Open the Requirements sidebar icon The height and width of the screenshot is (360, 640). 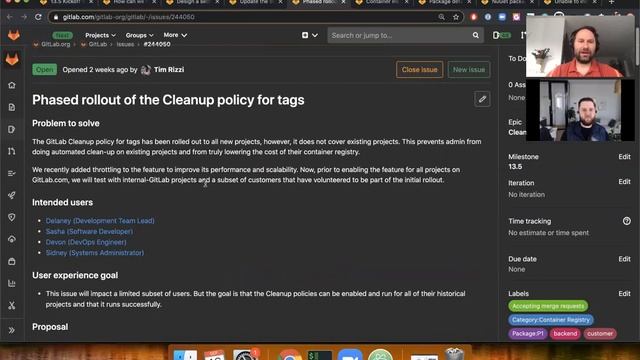click(x=12, y=173)
